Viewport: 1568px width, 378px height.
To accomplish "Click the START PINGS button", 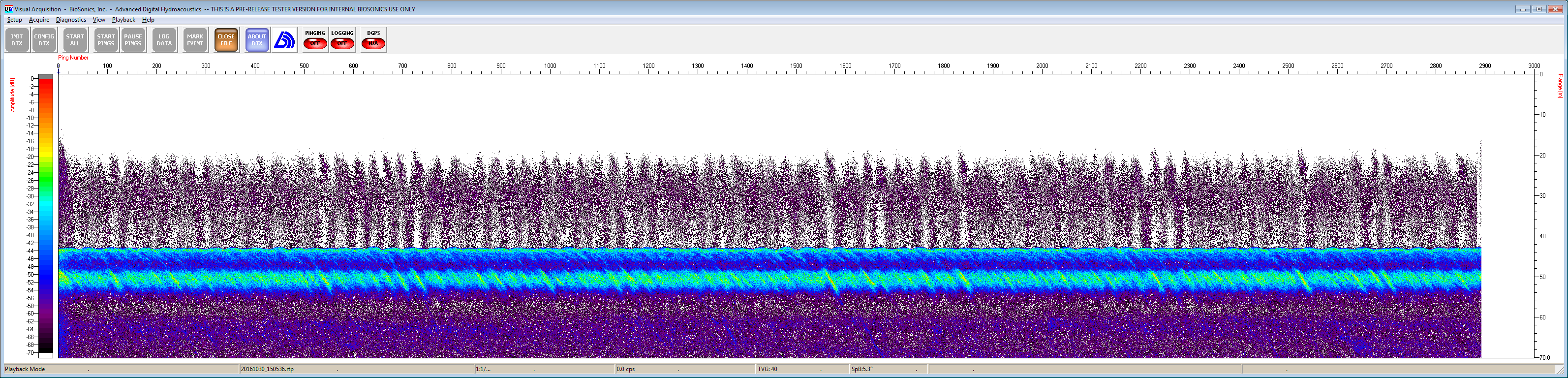I will pos(106,40).
